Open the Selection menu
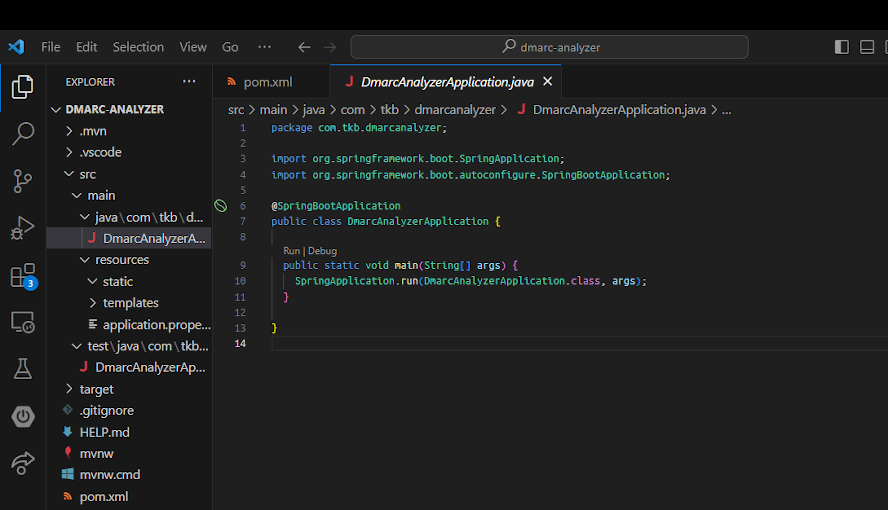 (x=138, y=47)
